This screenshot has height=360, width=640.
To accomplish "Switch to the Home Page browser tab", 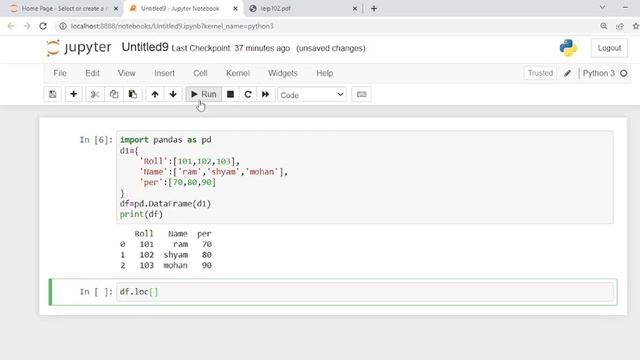I will tap(62, 9).
